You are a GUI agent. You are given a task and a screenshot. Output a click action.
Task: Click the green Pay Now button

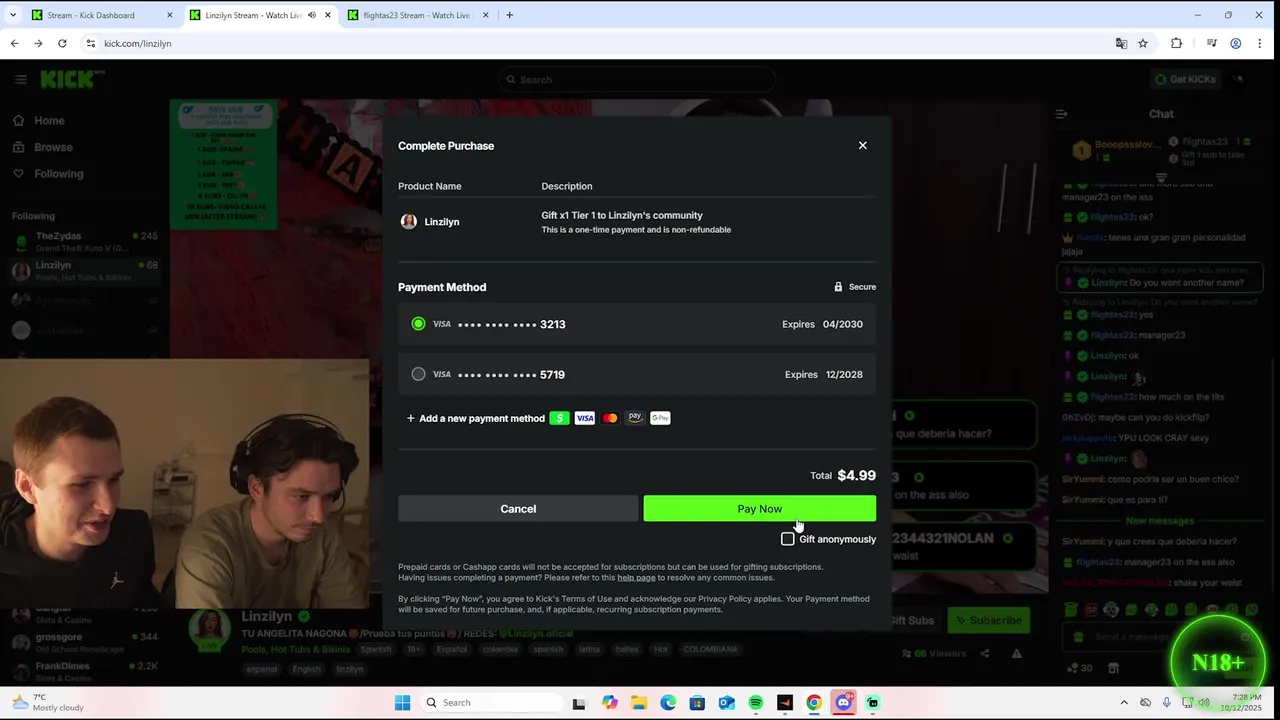click(x=760, y=509)
